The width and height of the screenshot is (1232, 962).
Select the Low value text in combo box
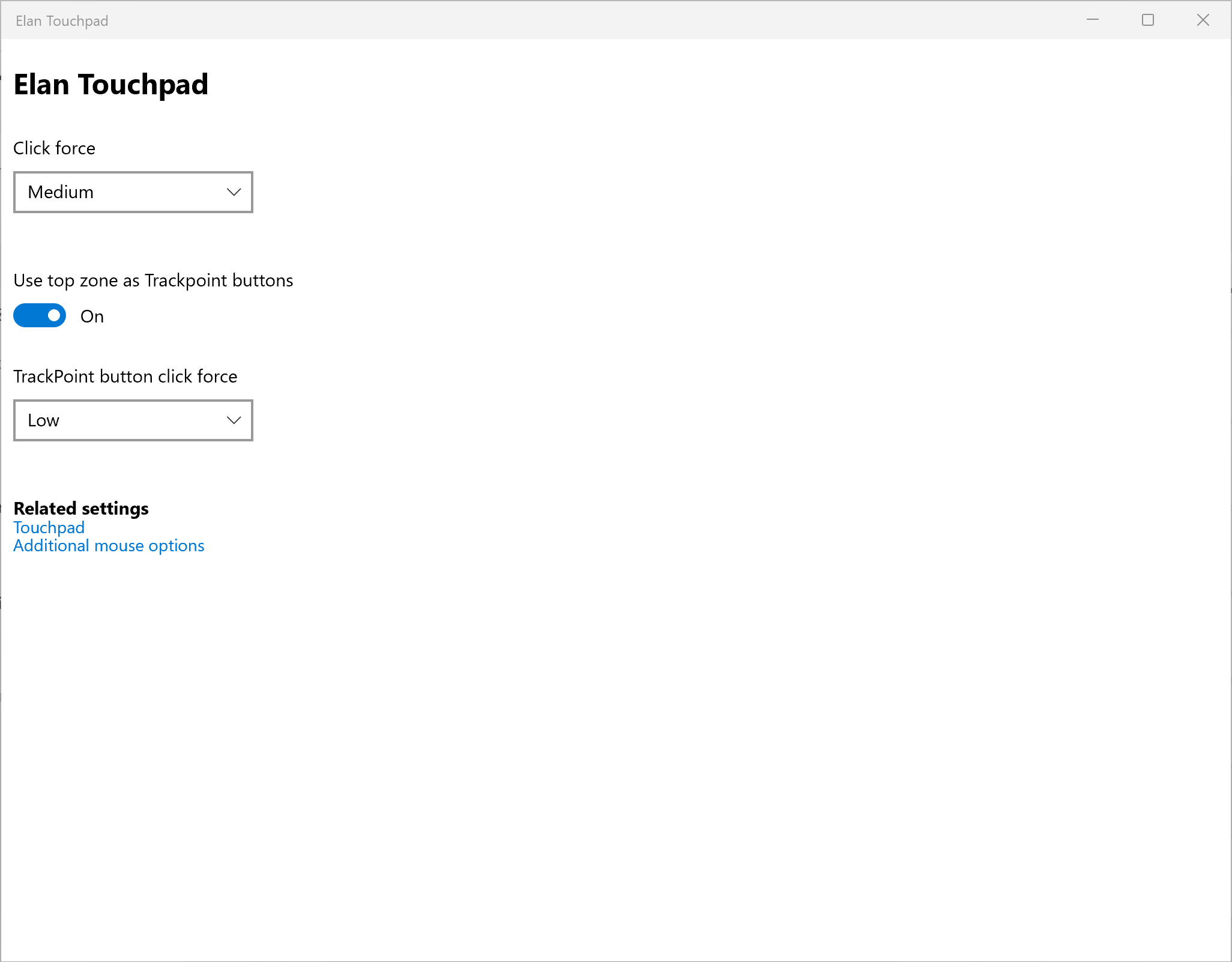tap(43, 420)
